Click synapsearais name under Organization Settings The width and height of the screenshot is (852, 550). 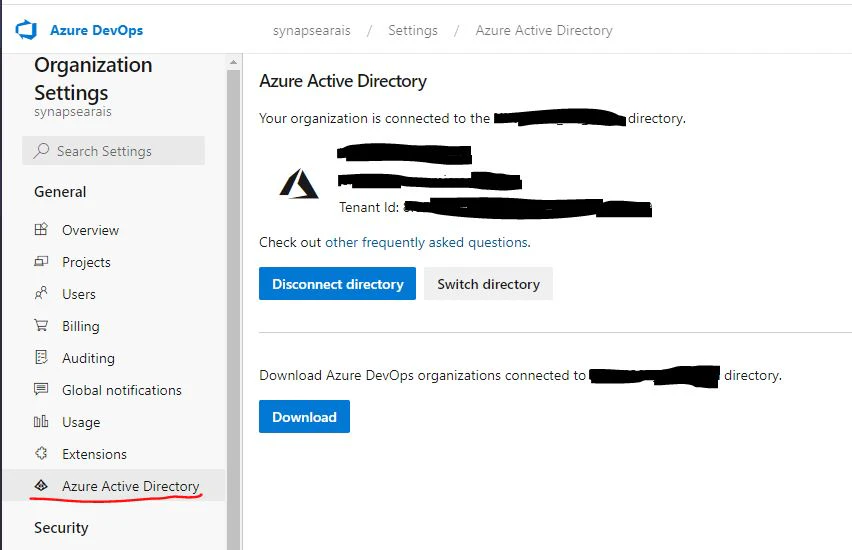[x=73, y=111]
